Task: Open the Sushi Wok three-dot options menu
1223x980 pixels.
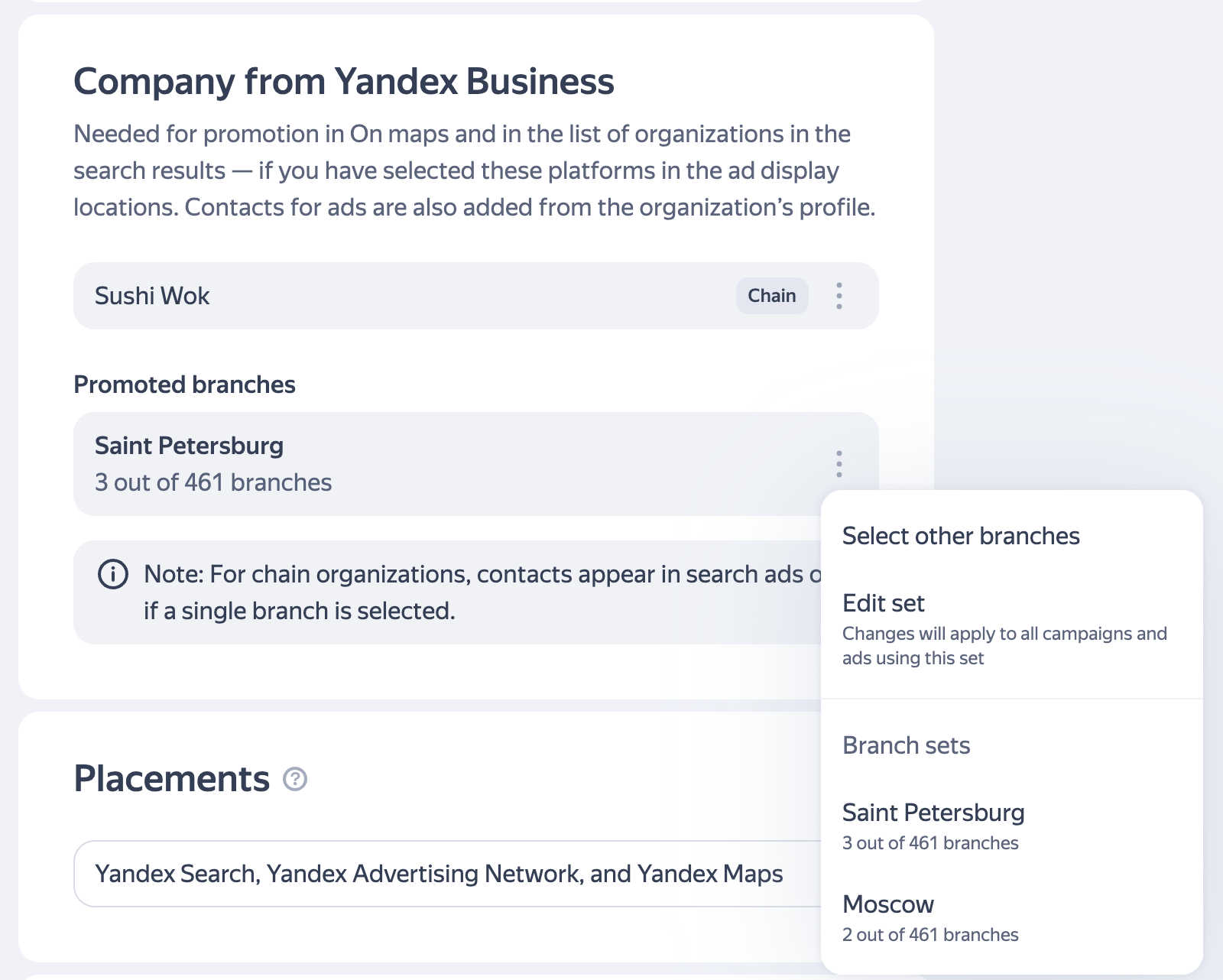Action: coord(839,296)
